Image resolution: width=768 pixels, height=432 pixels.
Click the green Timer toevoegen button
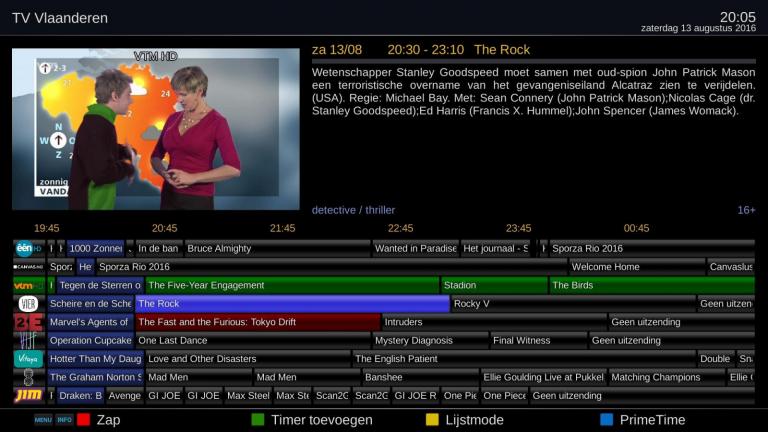tap(258, 420)
